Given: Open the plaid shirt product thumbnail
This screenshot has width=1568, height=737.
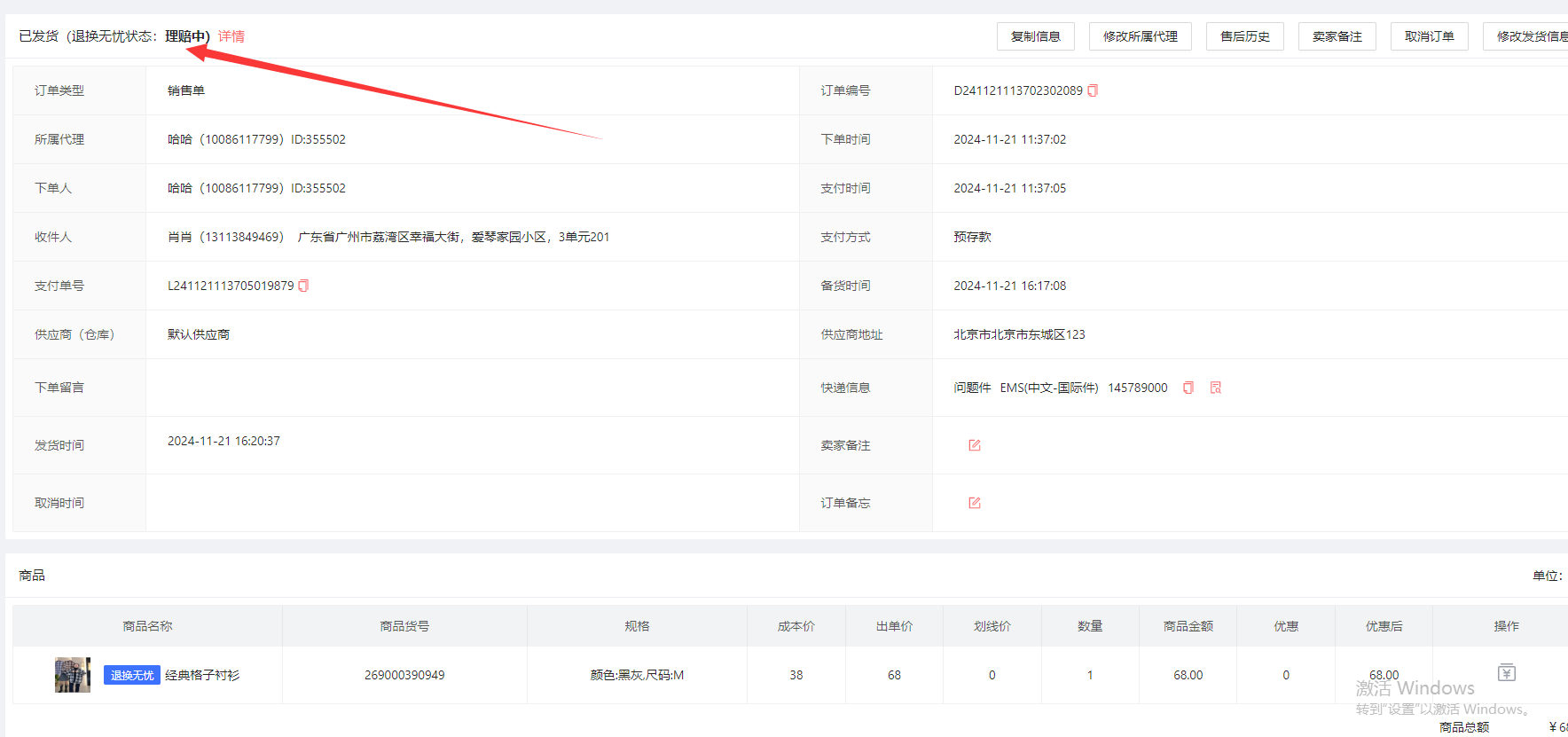Looking at the screenshot, I should click(73, 675).
